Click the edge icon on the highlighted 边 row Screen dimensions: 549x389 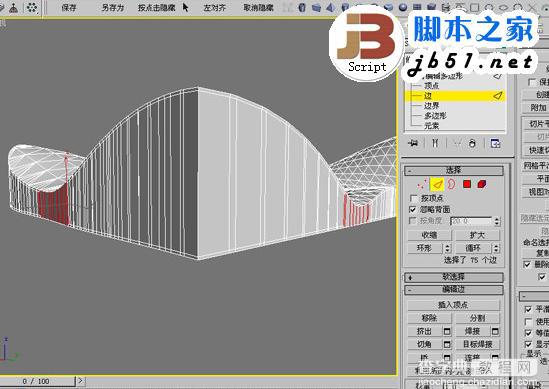pos(498,96)
